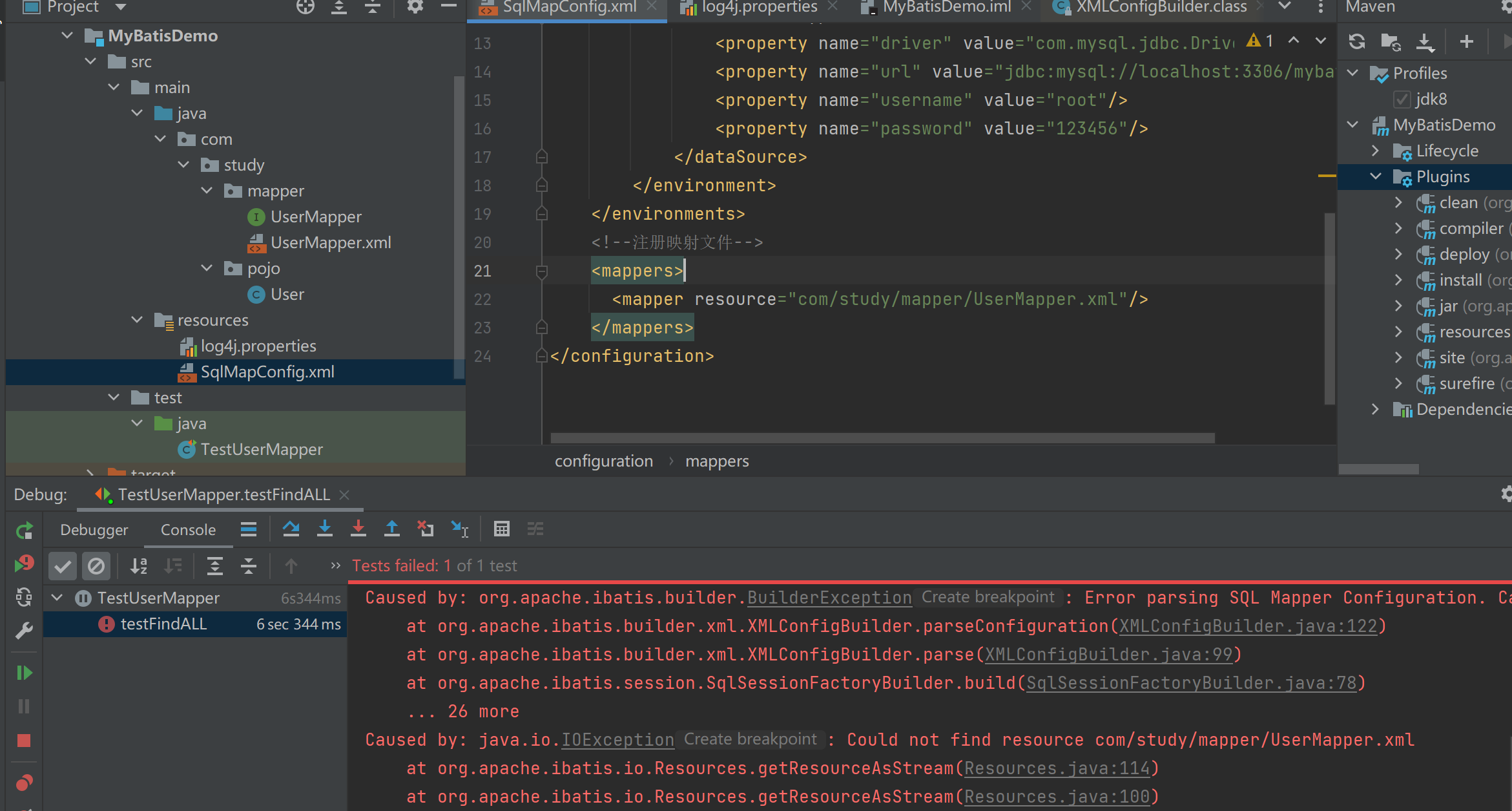
Task: Resume program execution
Action: click(x=25, y=673)
